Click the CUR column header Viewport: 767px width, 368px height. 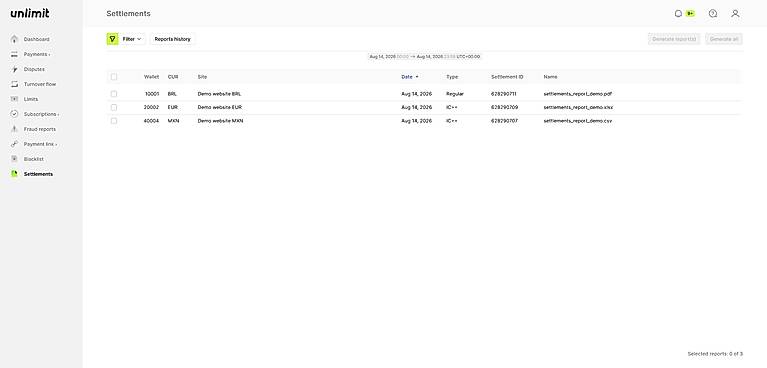(x=173, y=77)
